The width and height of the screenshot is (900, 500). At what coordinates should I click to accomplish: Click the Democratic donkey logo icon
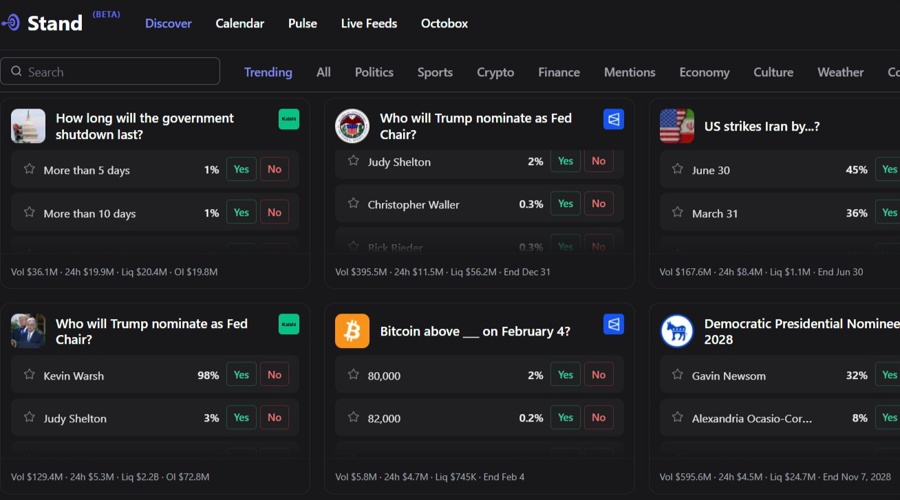coord(677,331)
